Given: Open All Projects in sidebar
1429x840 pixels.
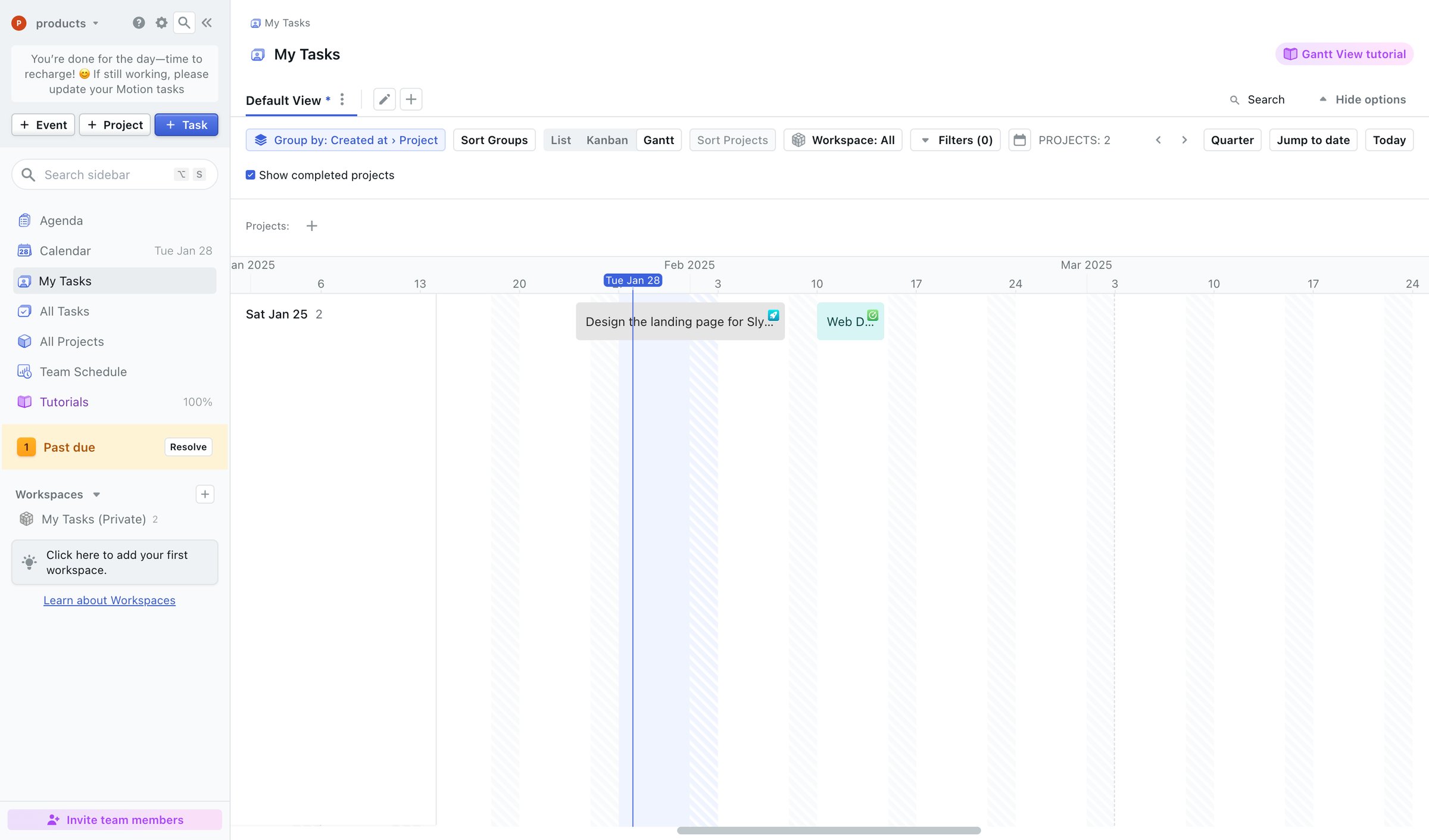Looking at the screenshot, I should pyautogui.click(x=114, y=341).
